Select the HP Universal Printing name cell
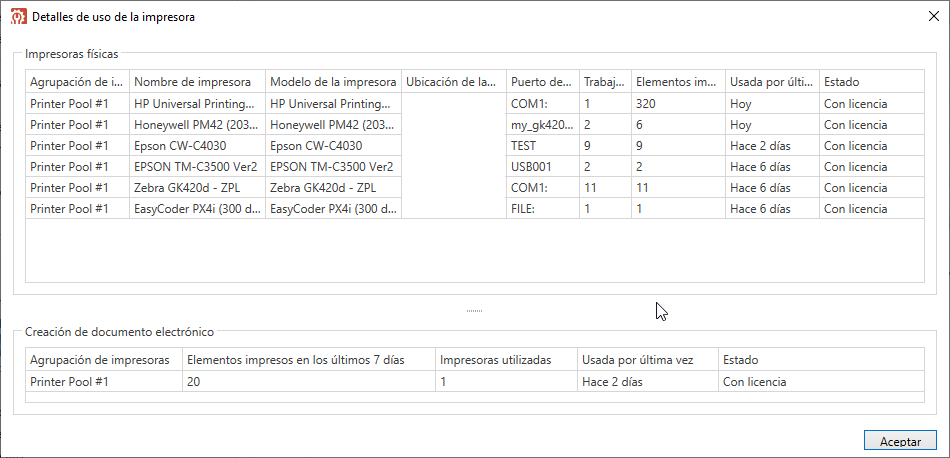Viewport: 950px width, 458px height. (x=198, y=104)
